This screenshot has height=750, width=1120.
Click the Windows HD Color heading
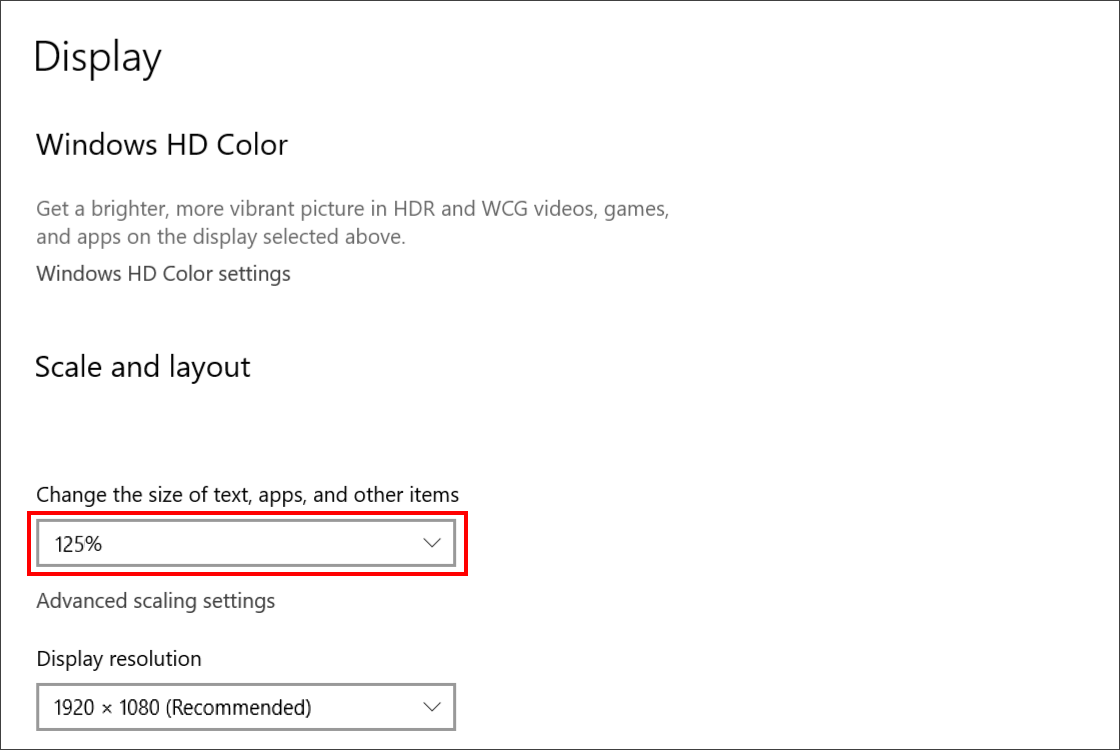coord(162,145)
